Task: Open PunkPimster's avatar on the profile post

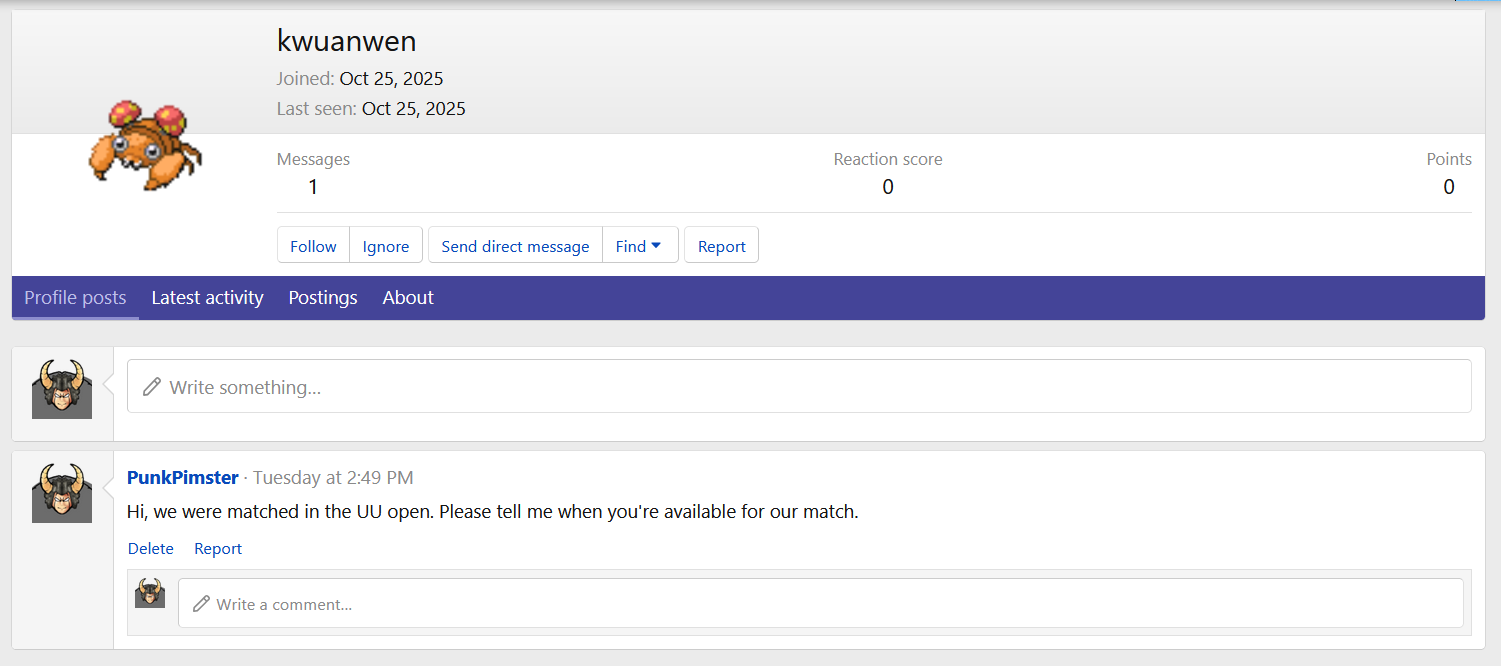Action: coord(62,492)
